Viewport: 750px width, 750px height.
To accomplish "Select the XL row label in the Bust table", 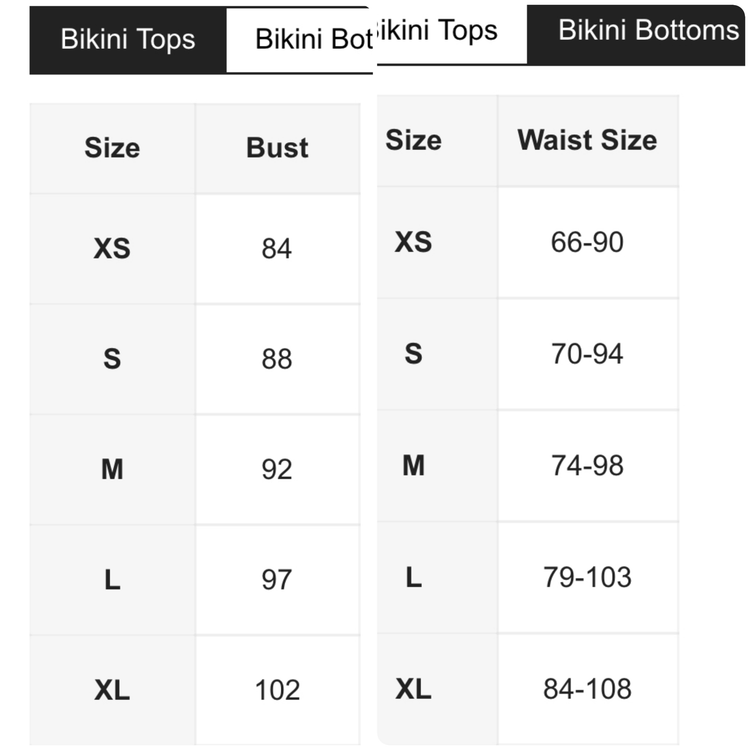I will click(112, 690).
